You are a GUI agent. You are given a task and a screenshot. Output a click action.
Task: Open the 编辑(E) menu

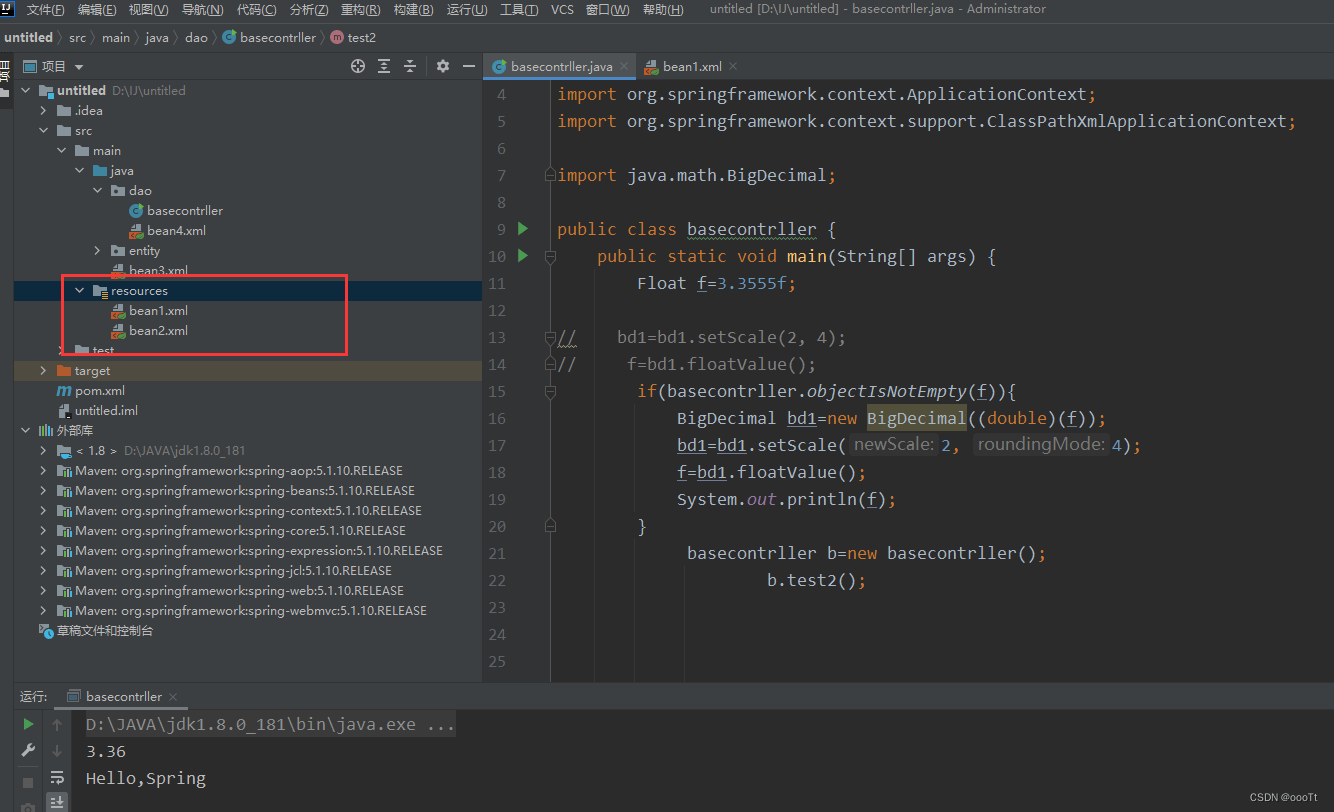coord(97,10)
